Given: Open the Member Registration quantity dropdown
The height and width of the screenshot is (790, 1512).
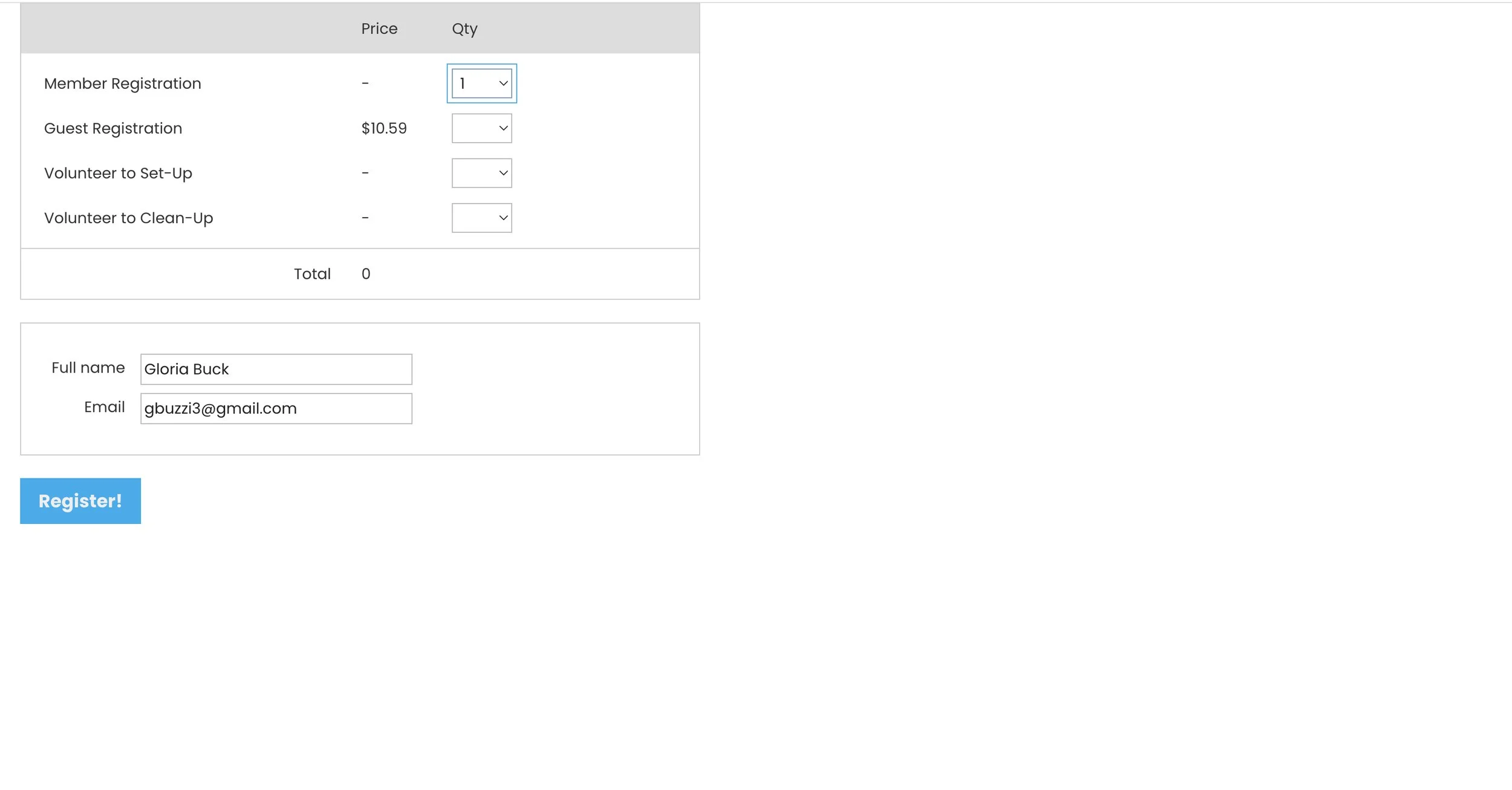Looking at the screenshot, I should click(x=481, y=83).
